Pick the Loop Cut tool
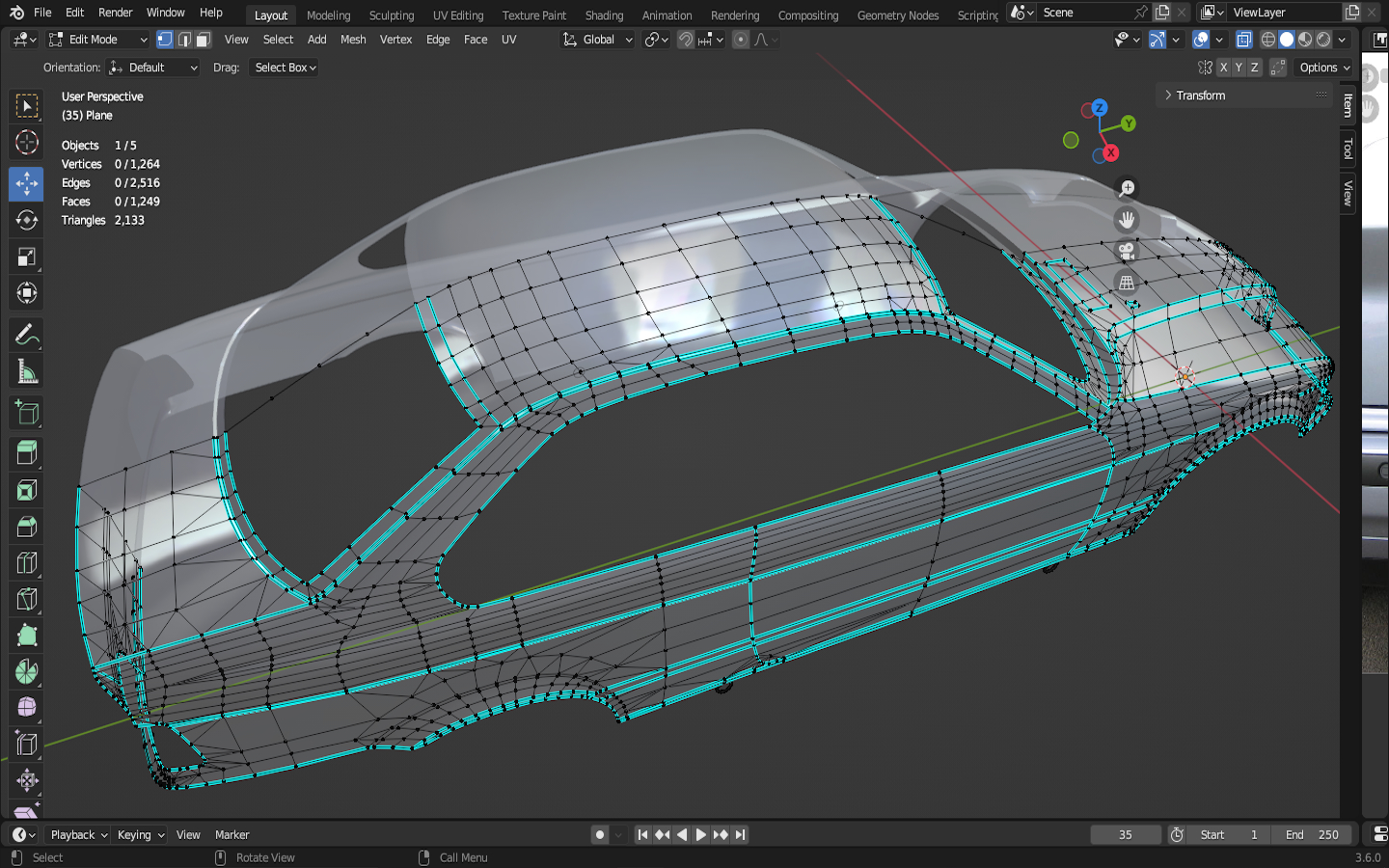 [26, 563]
